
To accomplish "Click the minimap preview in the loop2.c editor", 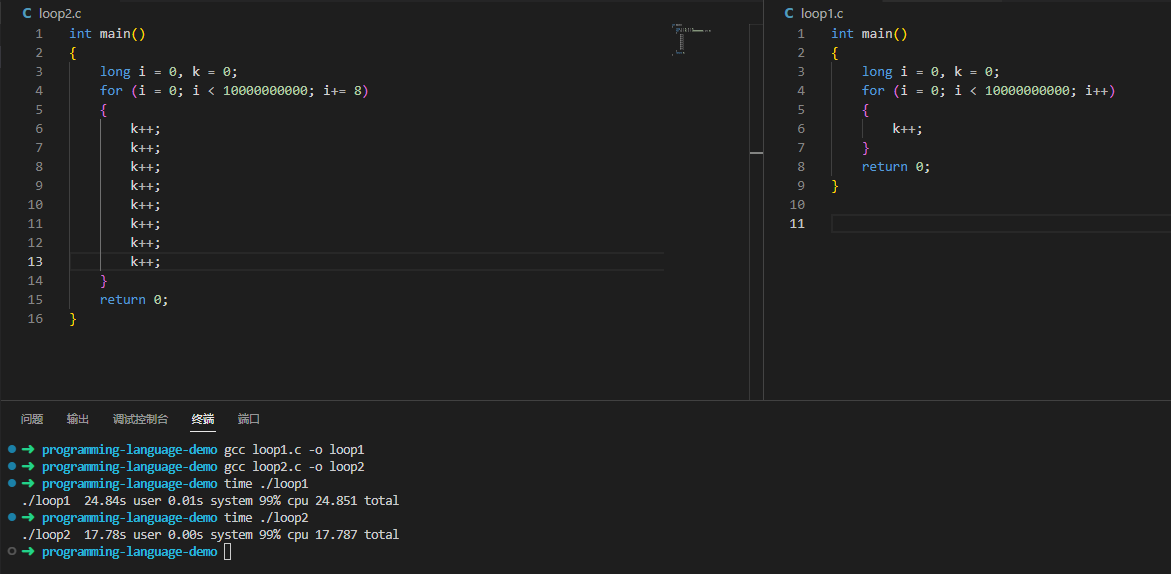I will 691,39.
